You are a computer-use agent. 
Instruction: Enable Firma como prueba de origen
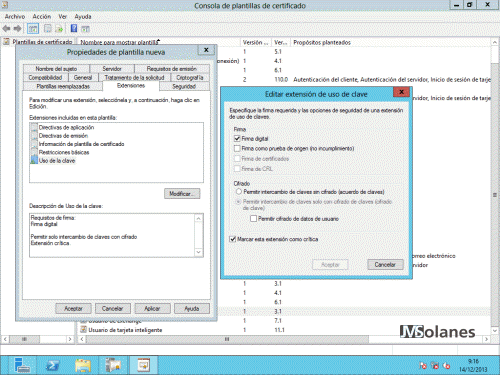click(x=237, y=148)
